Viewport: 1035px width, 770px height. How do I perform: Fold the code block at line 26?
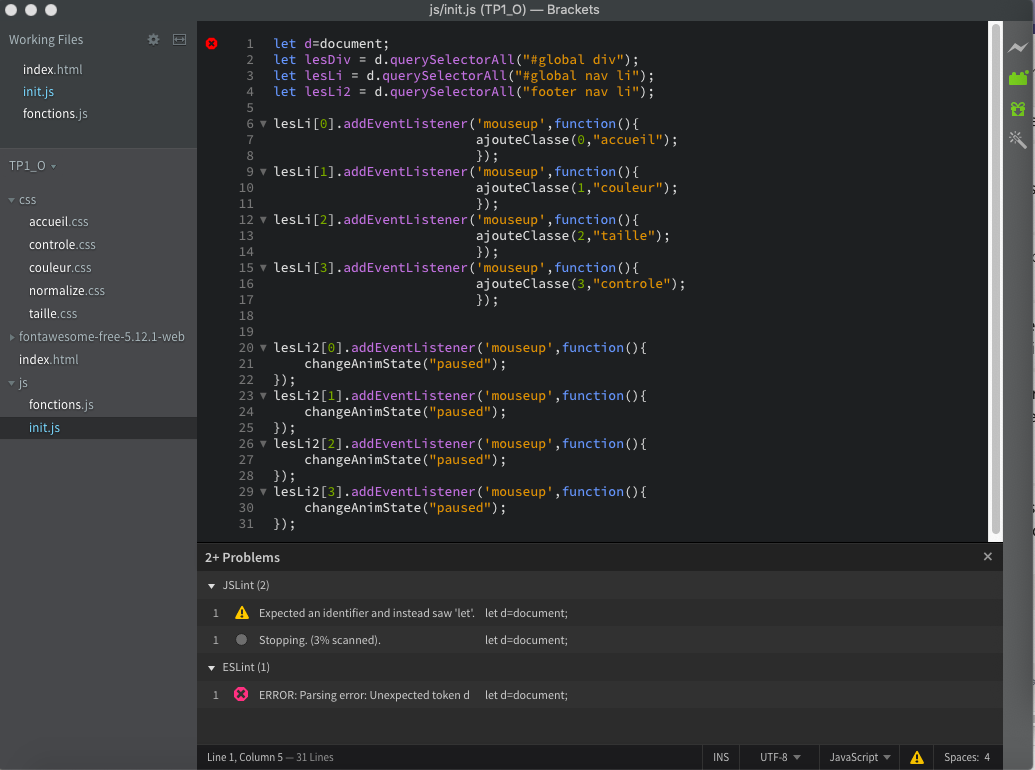pos(263,445)
